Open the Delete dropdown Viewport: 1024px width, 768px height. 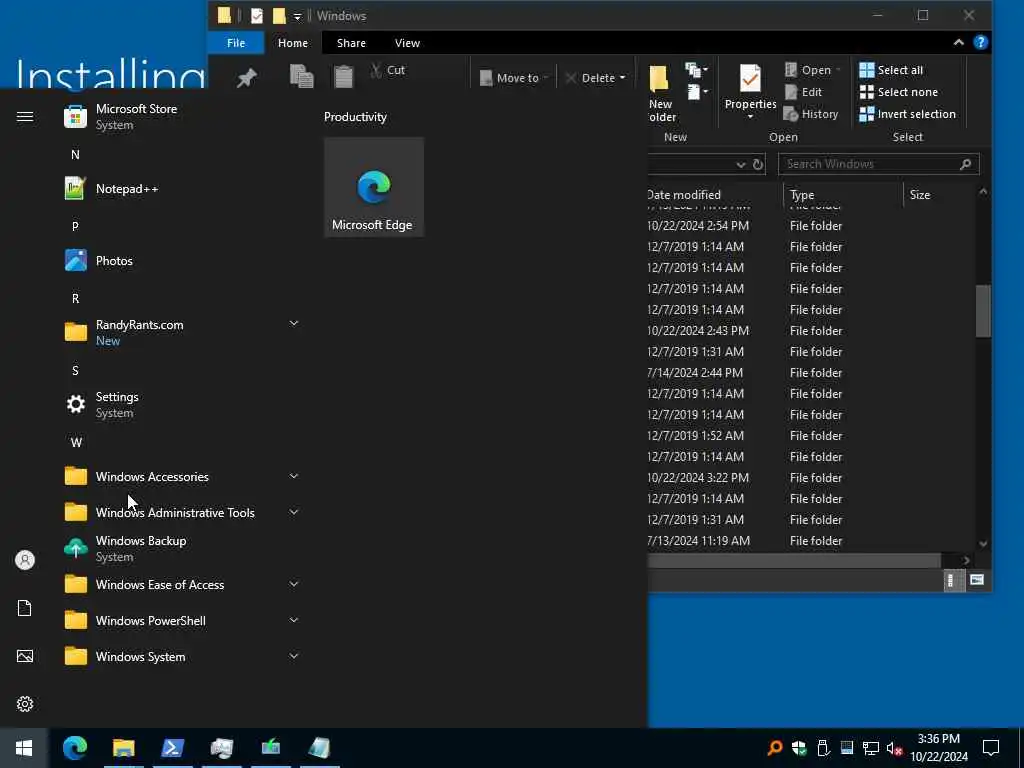tap(596, 78)
